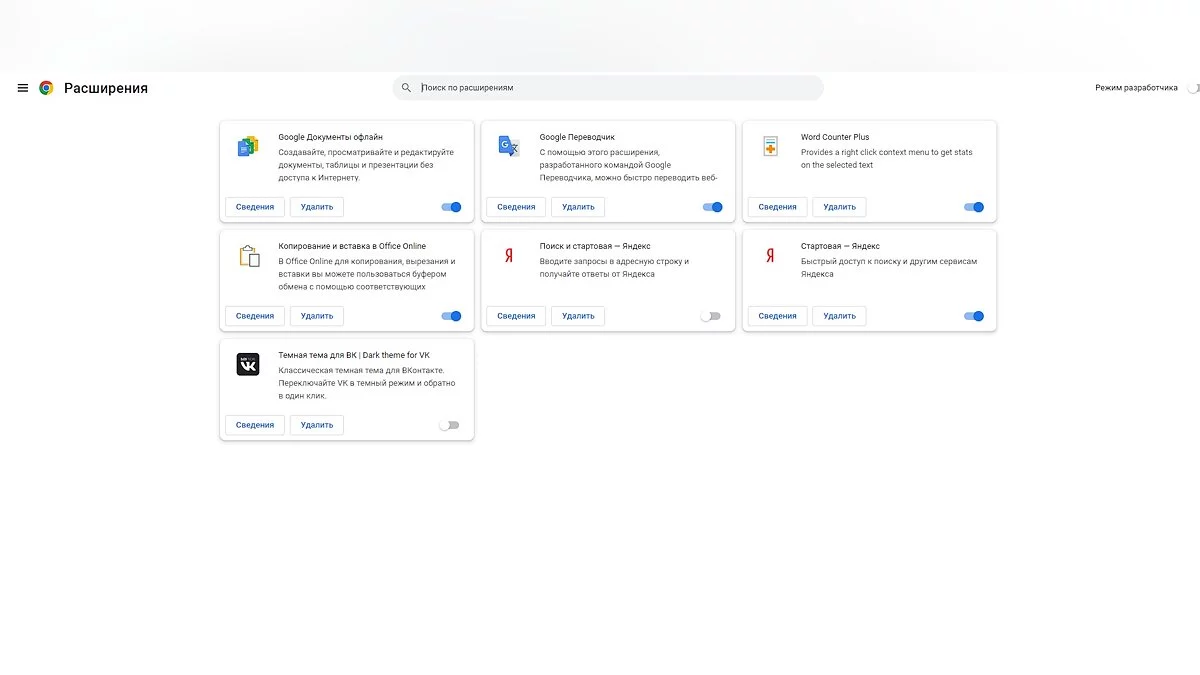
Task: Enable Поиск и стартовая — Яндекс toggle
Action: coord(710,316)
